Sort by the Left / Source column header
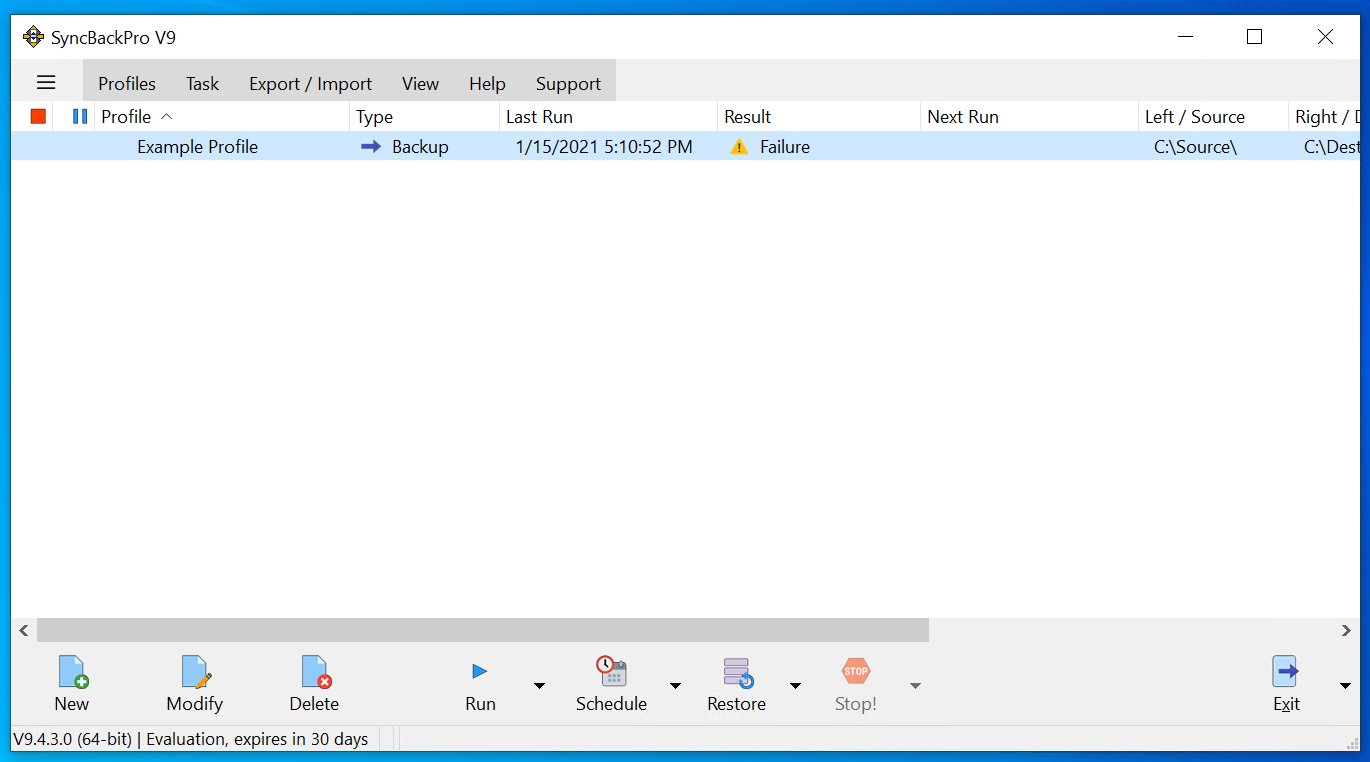This screenshot has height=762, width=1370. [1213, 117]
